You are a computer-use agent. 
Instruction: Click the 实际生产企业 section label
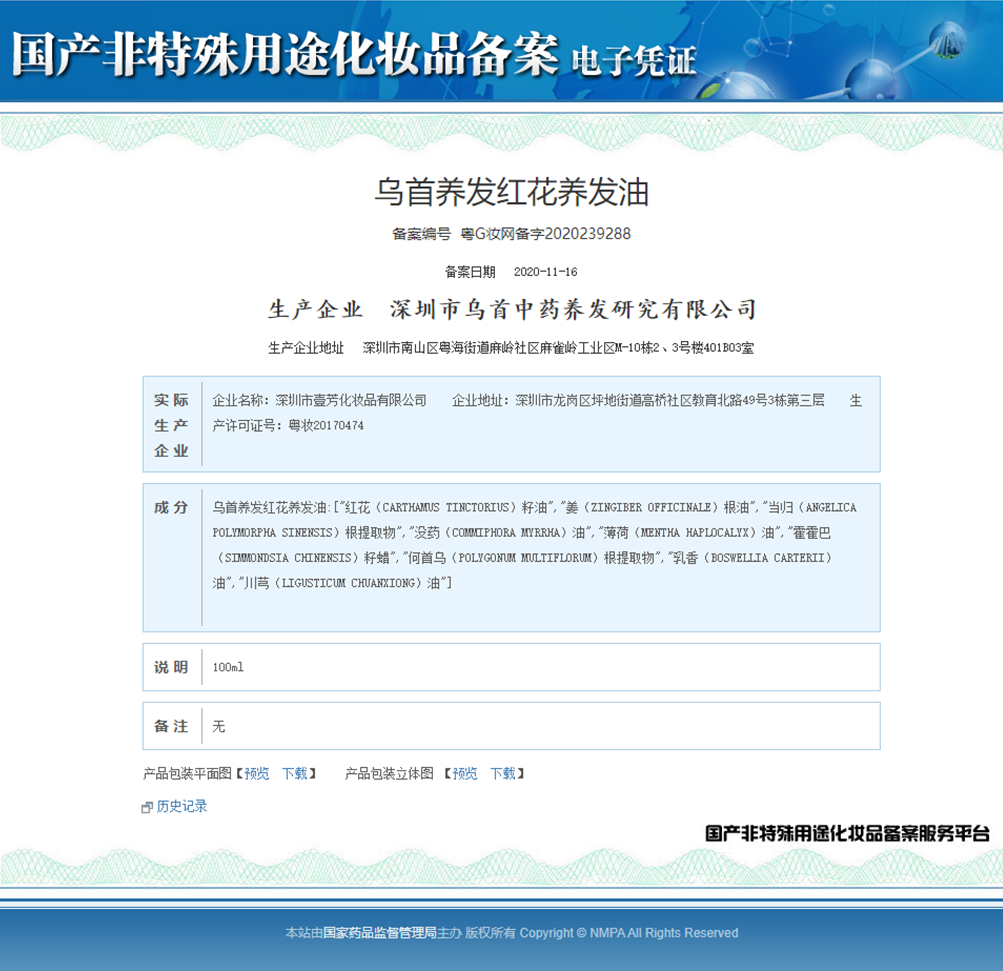[x=171, y=425]
